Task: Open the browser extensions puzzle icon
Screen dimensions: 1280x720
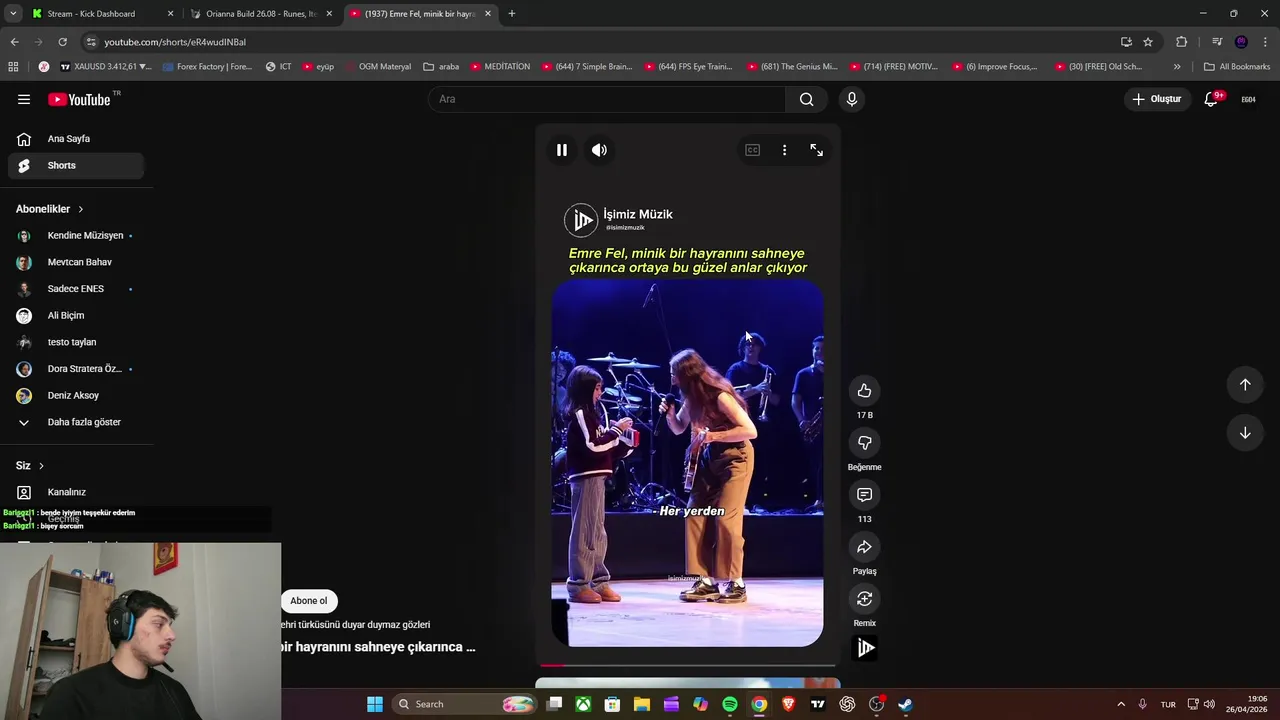Action: point(1182,42)
